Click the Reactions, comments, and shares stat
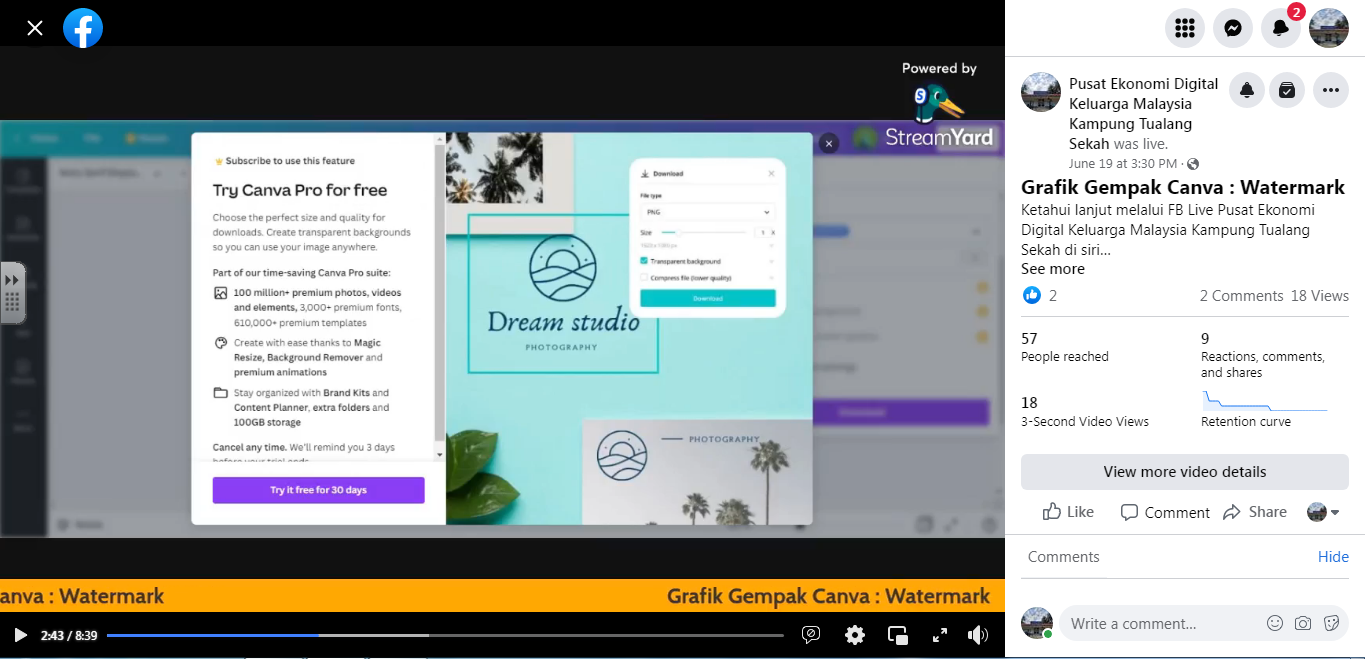Image resolution: width=1365 pixels, height=659 pixels. (1263, 355)
